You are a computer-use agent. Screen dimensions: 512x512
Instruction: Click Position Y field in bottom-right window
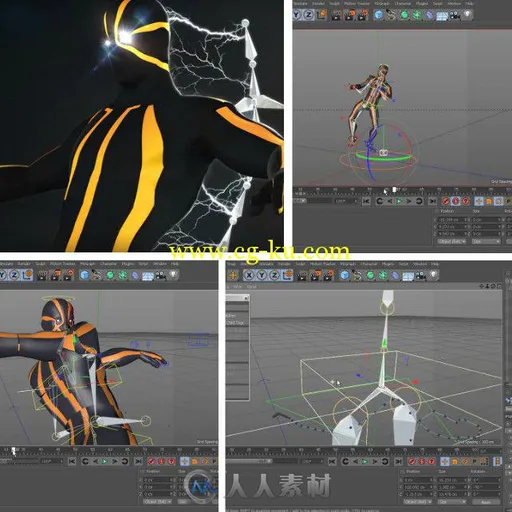coord(418,487)
